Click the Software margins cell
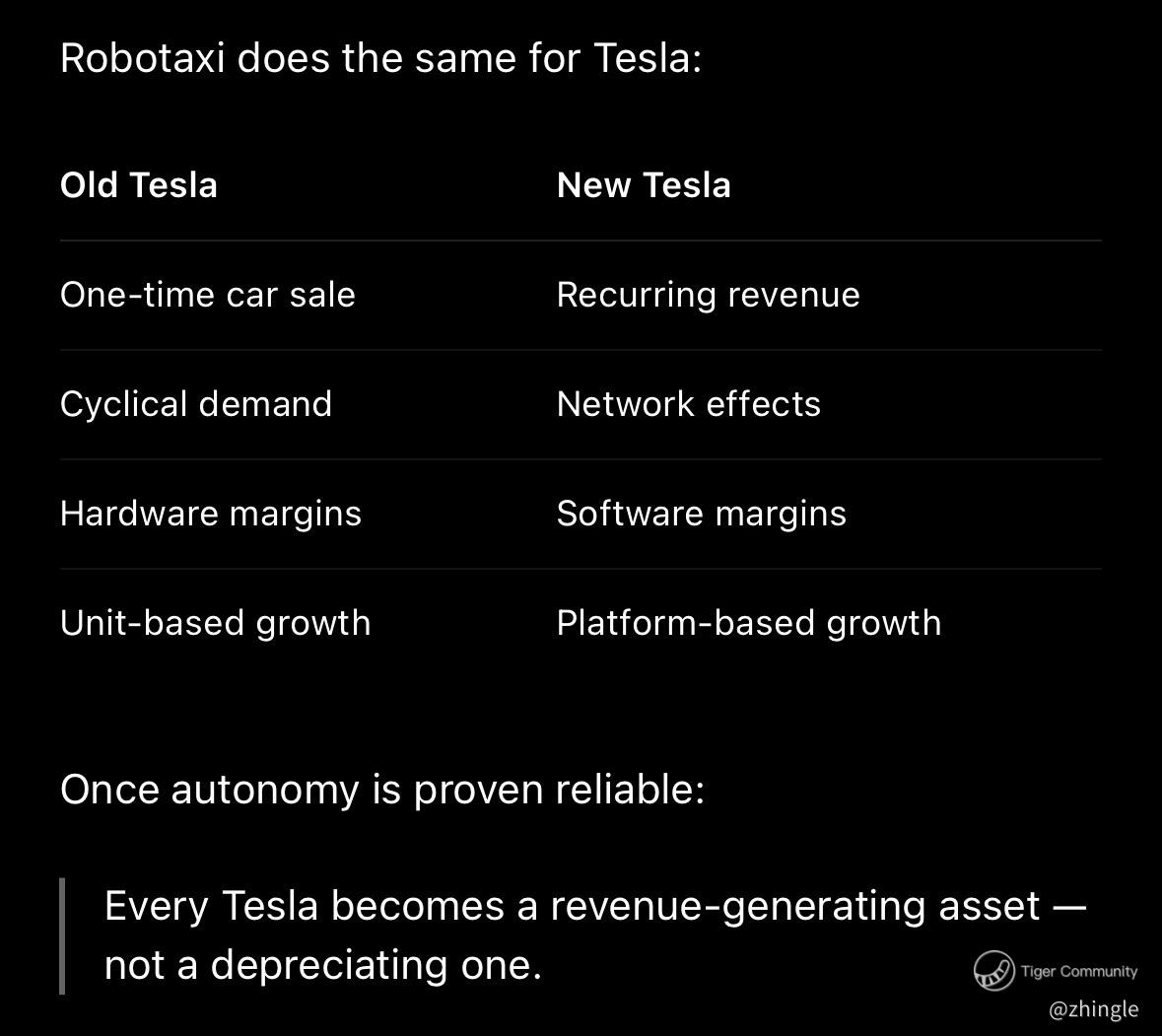Screen dimensions: 1162x1036 701,515
